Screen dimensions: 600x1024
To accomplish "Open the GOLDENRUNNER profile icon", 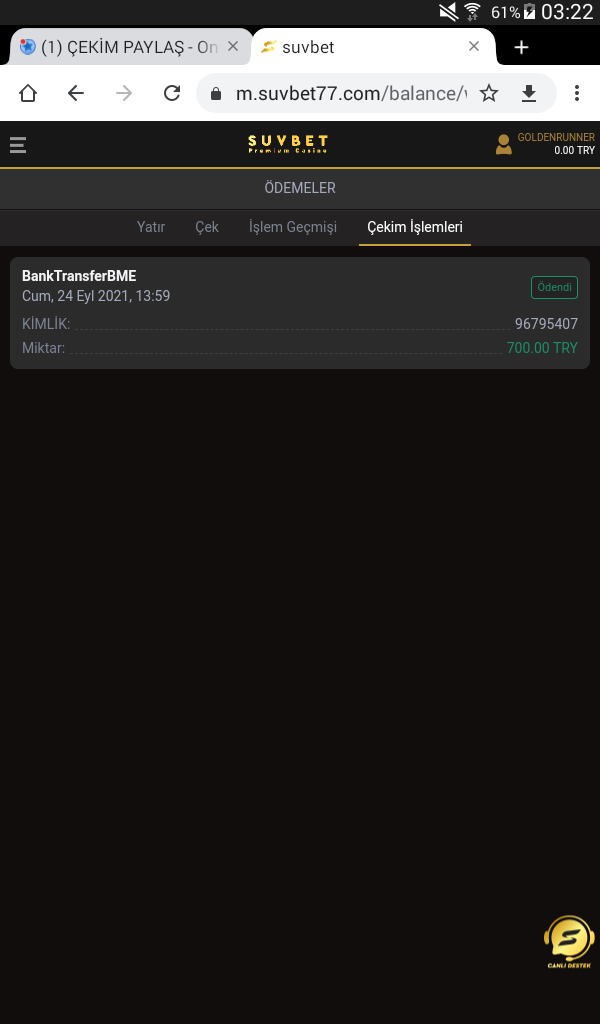I will pyautogui.click(x=504, y=145).
